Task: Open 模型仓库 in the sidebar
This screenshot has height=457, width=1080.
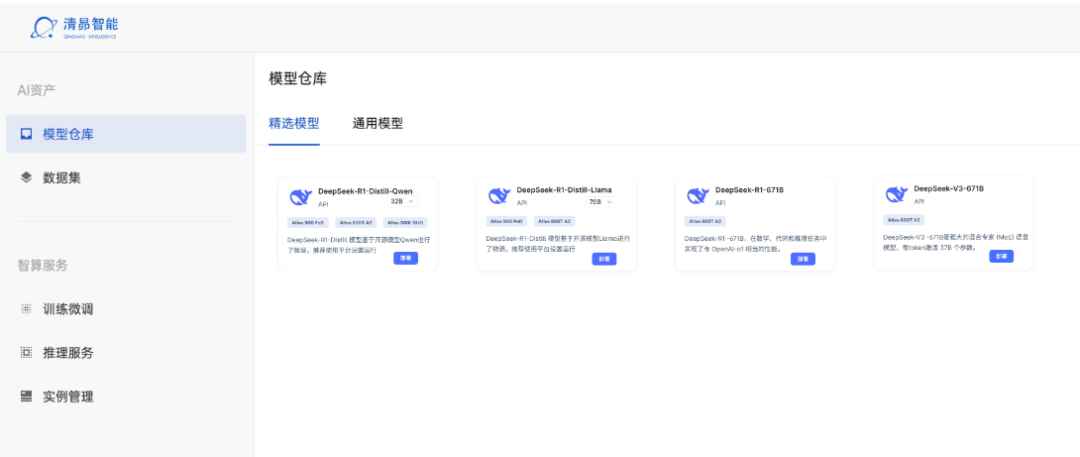Action: tap(126, 134)
